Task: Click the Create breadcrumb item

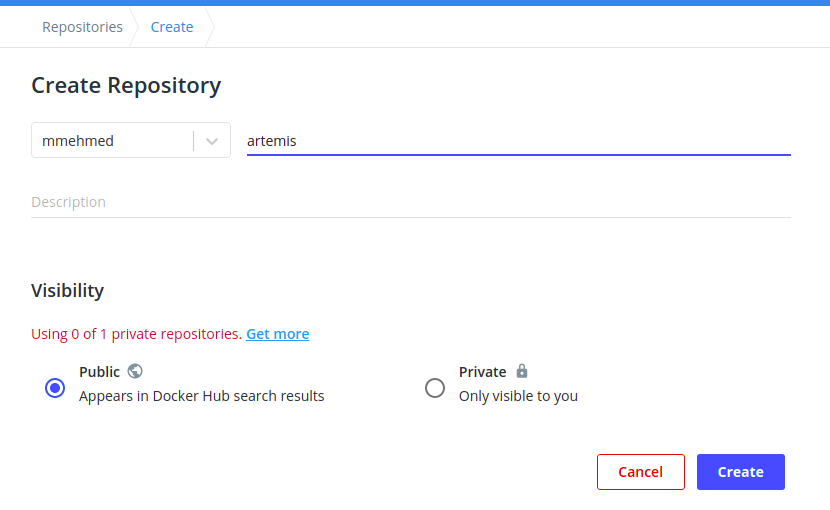Action: coord(172,27)
